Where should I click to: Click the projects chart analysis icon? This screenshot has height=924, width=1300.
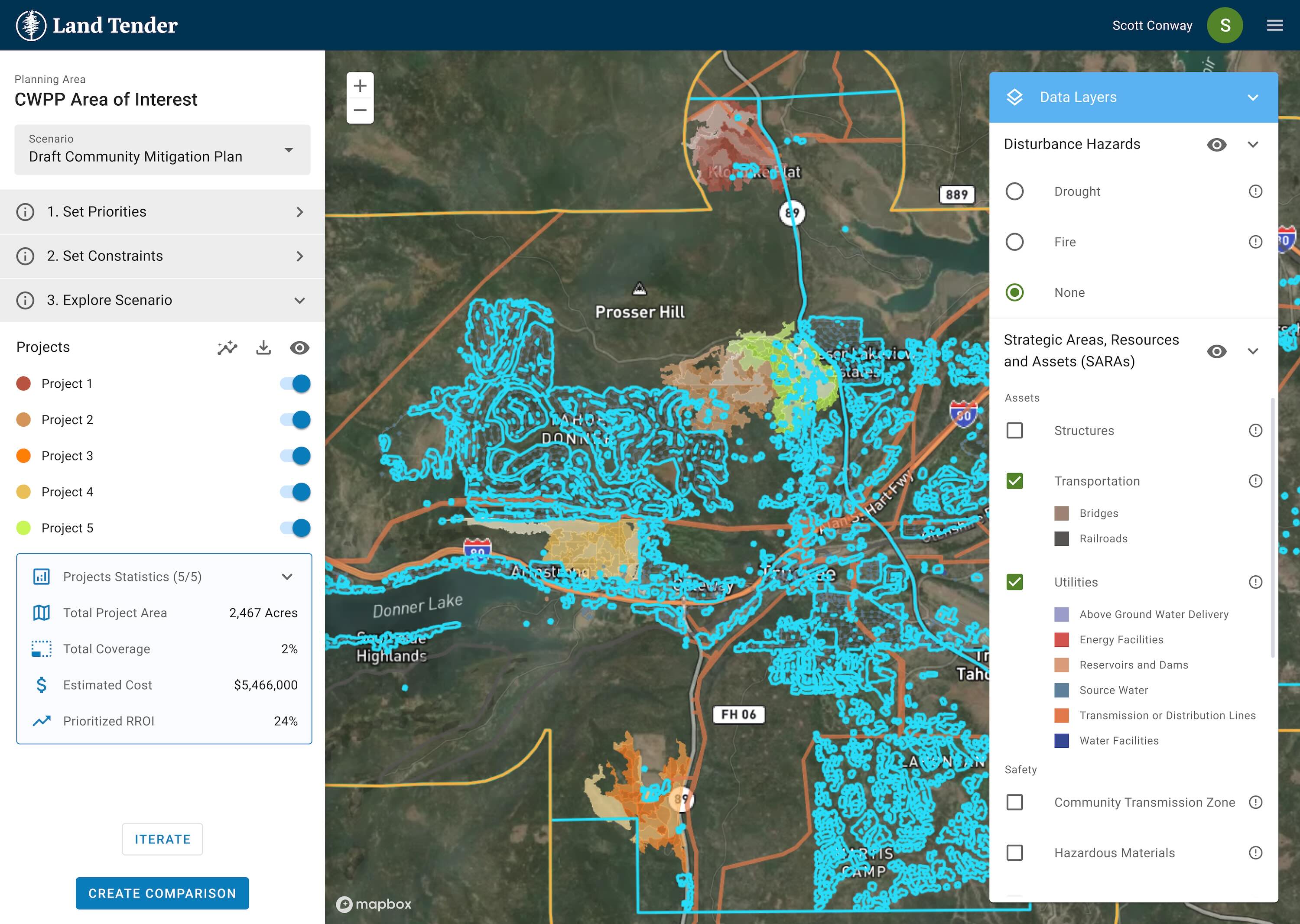coord(227,348)
